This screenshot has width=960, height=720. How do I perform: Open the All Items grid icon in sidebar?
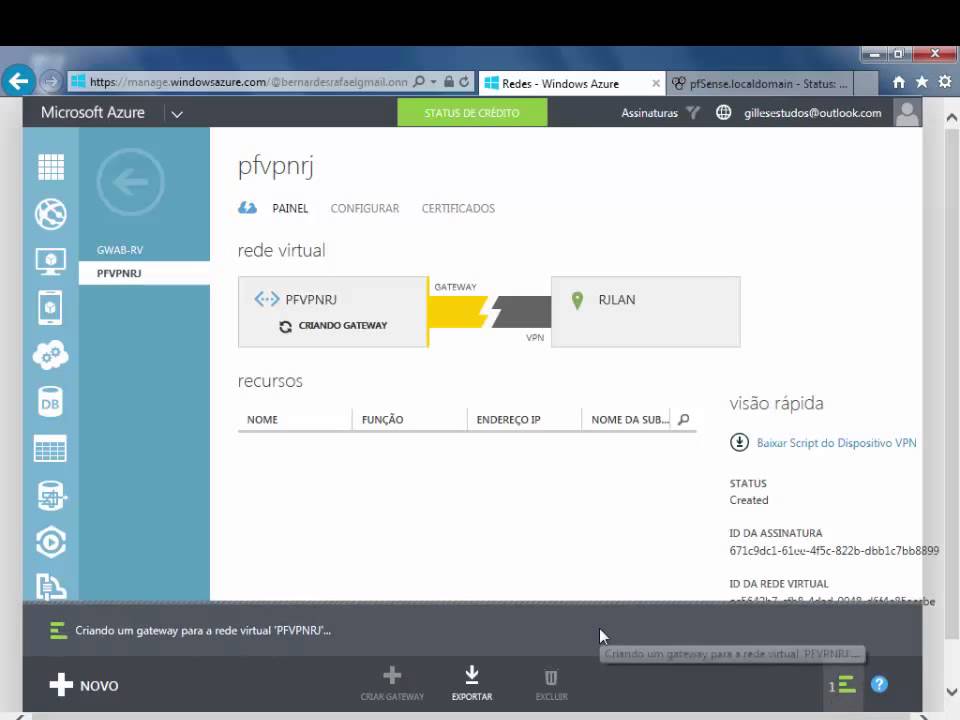51,167
